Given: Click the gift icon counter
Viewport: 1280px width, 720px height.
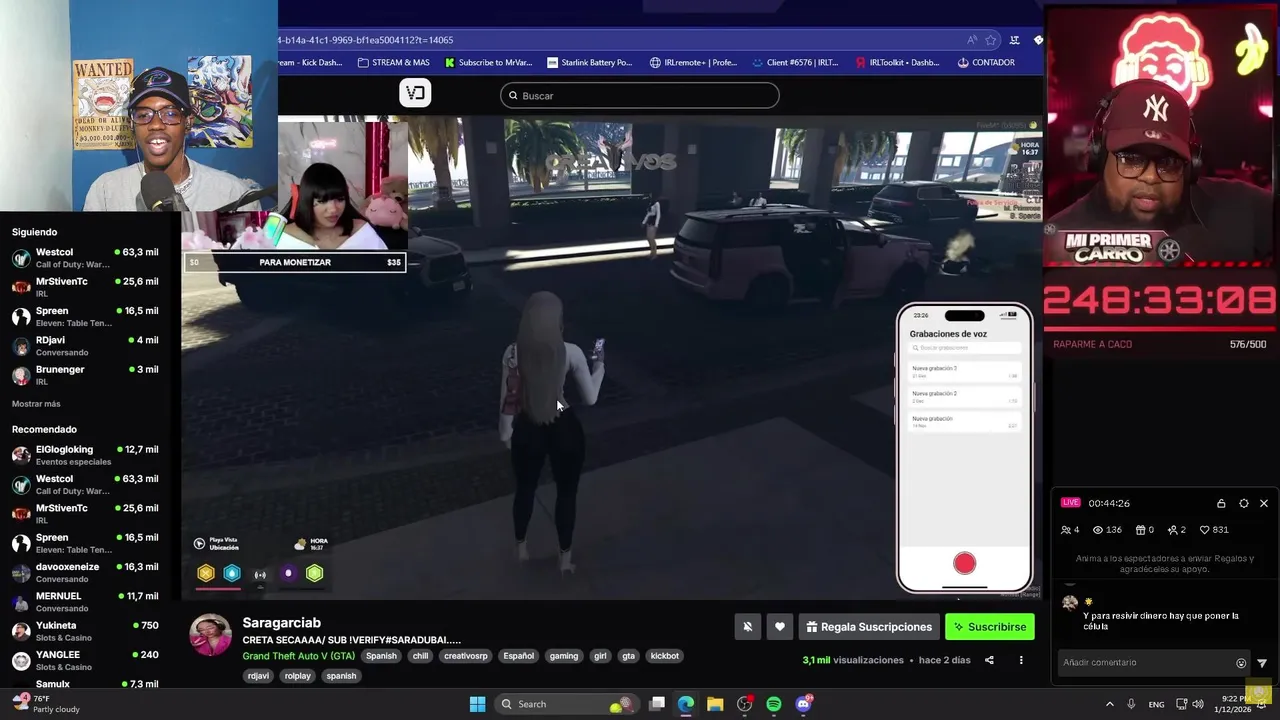Looking at the screenshot, I should click(1144, 530).
